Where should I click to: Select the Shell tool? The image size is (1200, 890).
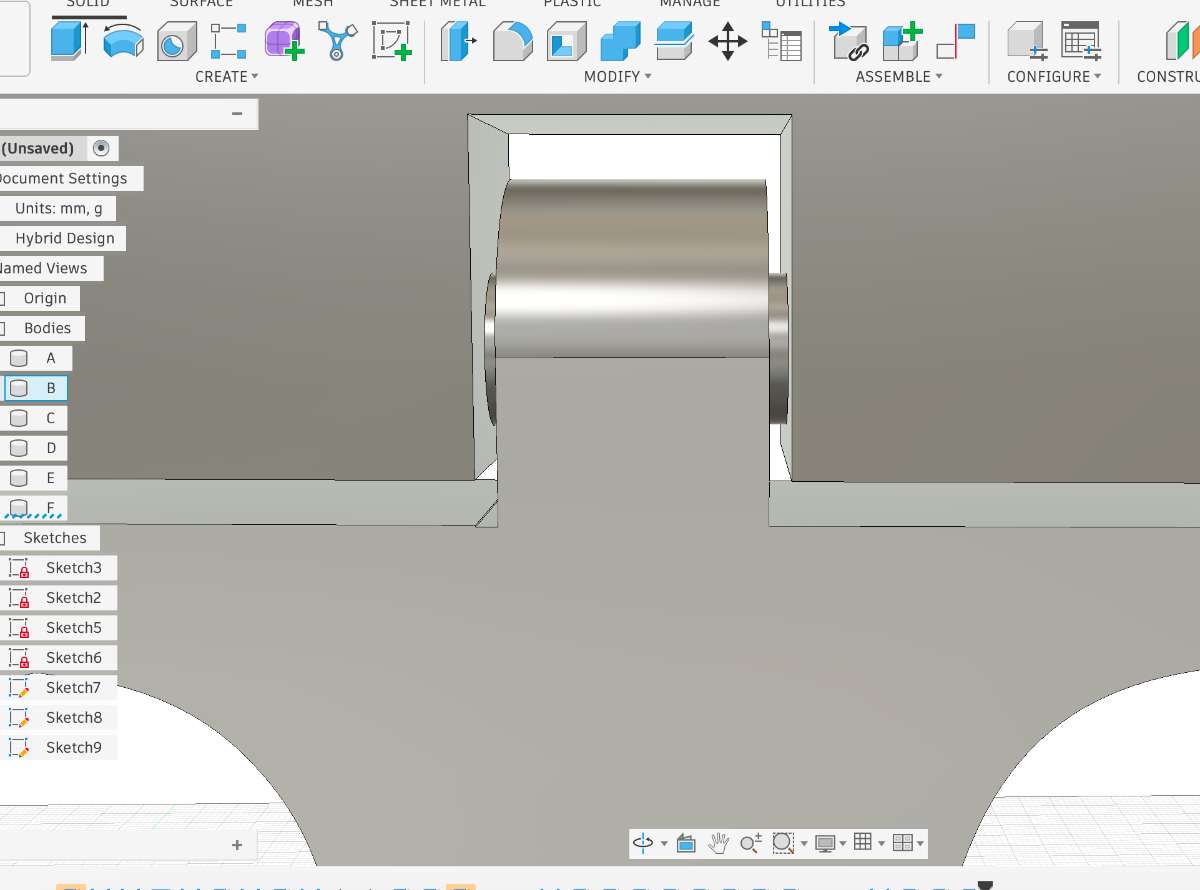566,42
